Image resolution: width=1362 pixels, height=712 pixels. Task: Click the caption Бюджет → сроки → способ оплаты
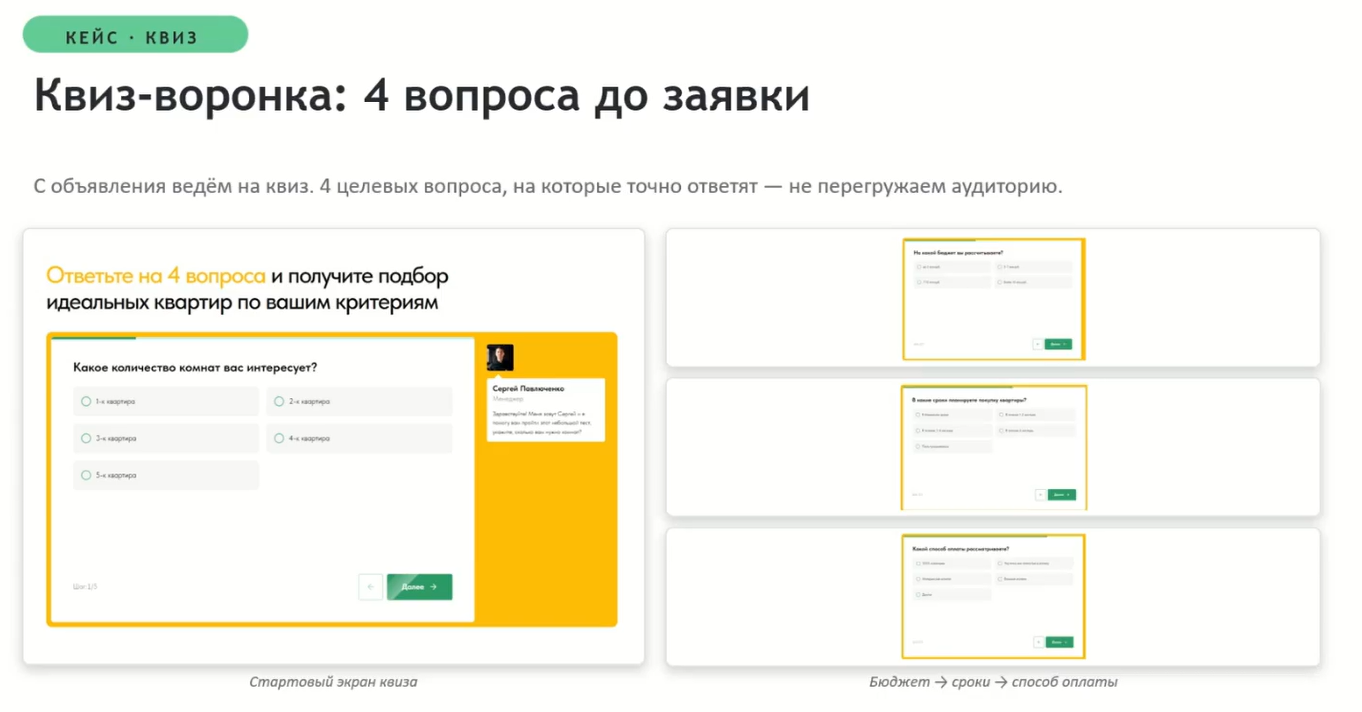coord(993,682)
